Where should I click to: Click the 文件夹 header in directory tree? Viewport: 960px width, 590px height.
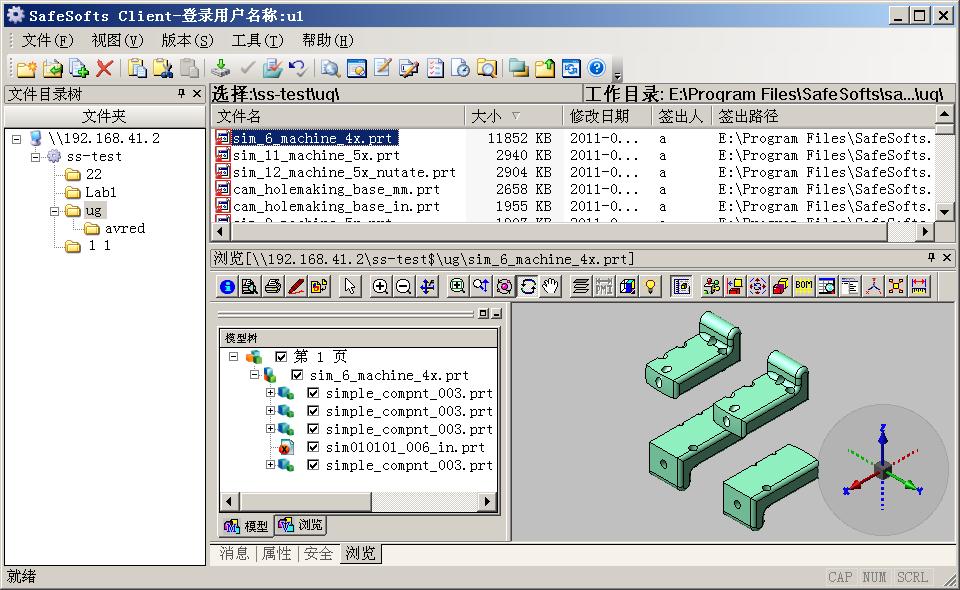point(104,116)
